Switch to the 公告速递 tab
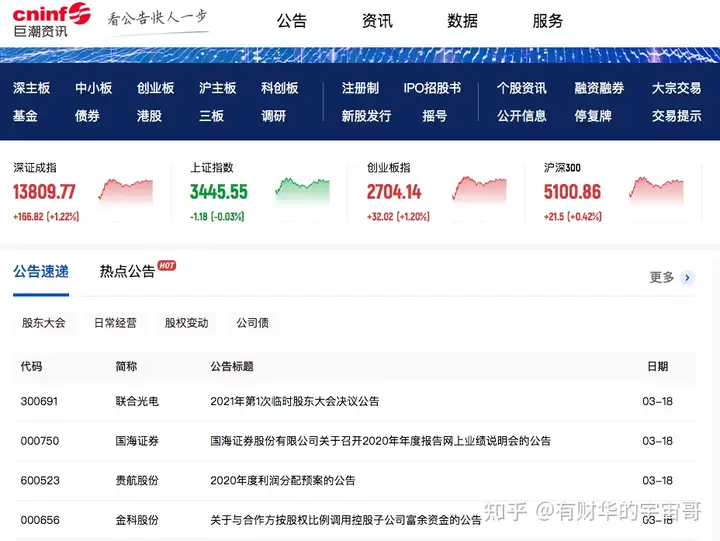This screenshot has height=541, width=720. click(41, 271)
